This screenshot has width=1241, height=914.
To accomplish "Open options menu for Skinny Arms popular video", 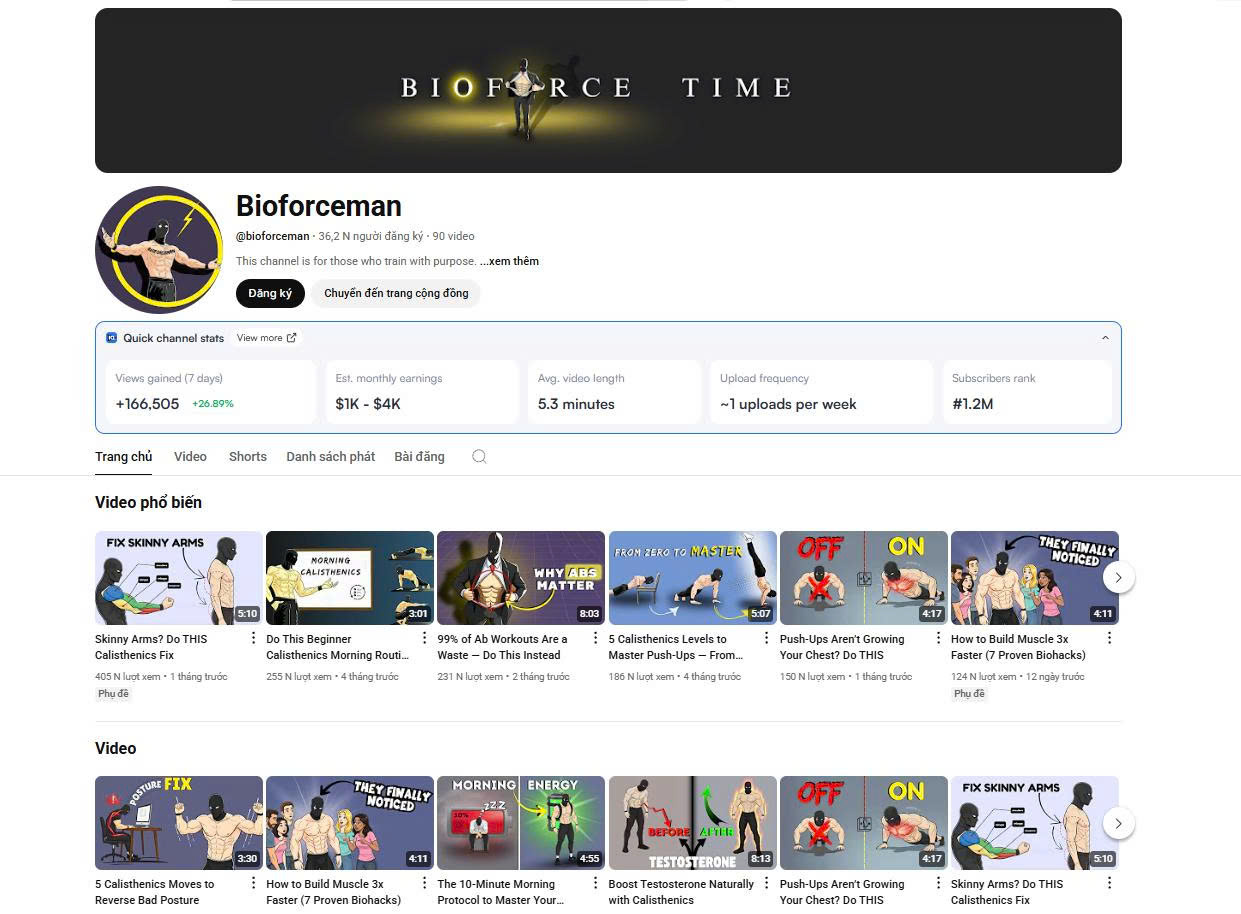I will click(253, 639).
